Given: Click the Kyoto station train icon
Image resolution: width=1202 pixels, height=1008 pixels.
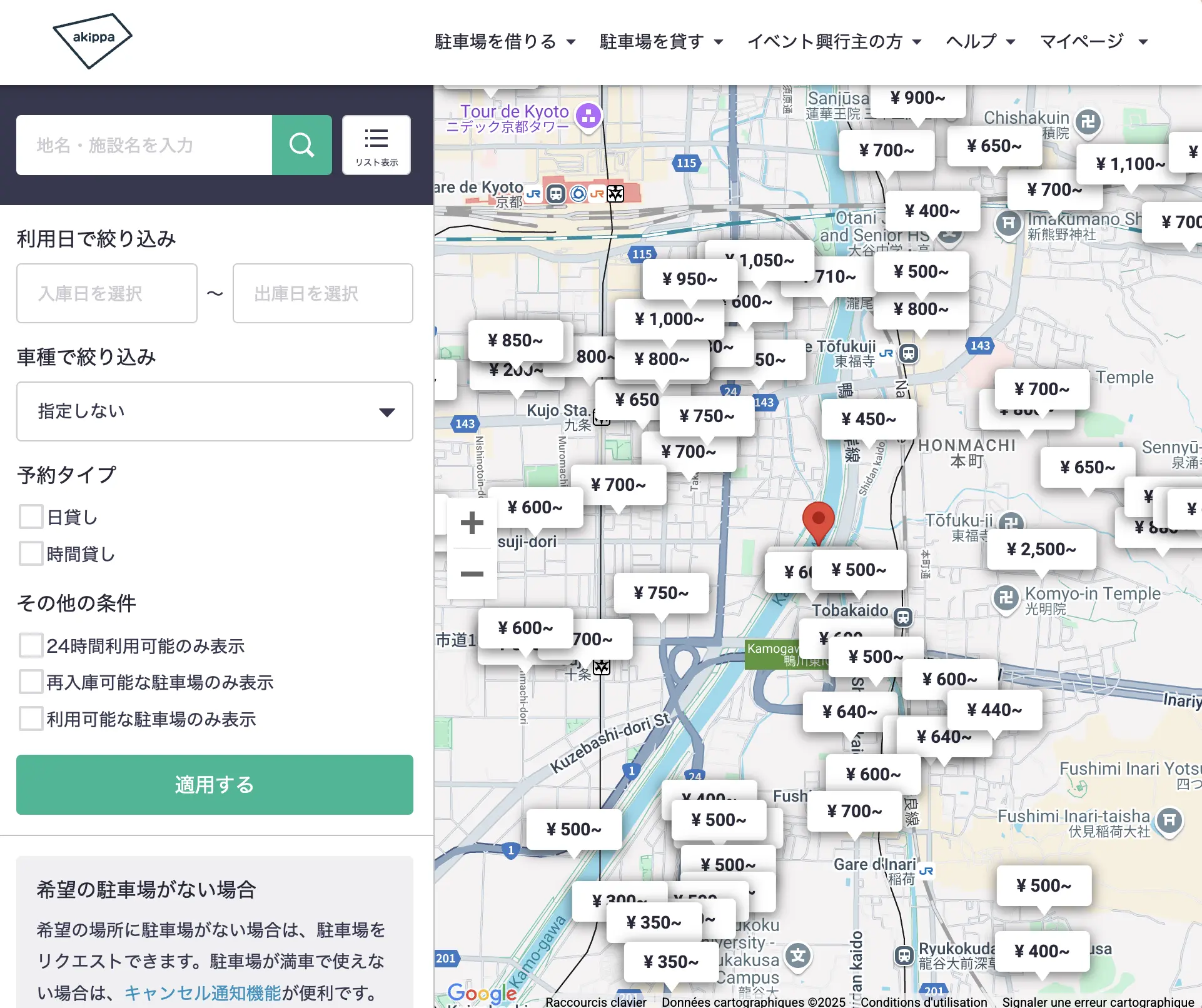Looking at the screenshot, I should tap(555, 194).
